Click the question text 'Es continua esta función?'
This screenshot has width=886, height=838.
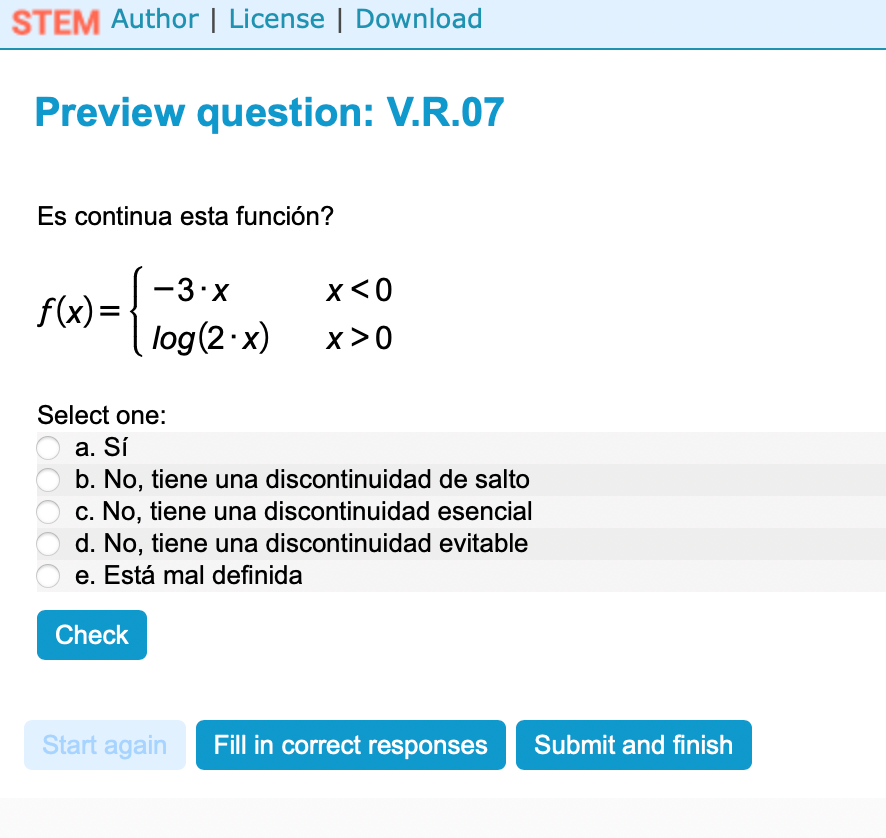[185, 216]
